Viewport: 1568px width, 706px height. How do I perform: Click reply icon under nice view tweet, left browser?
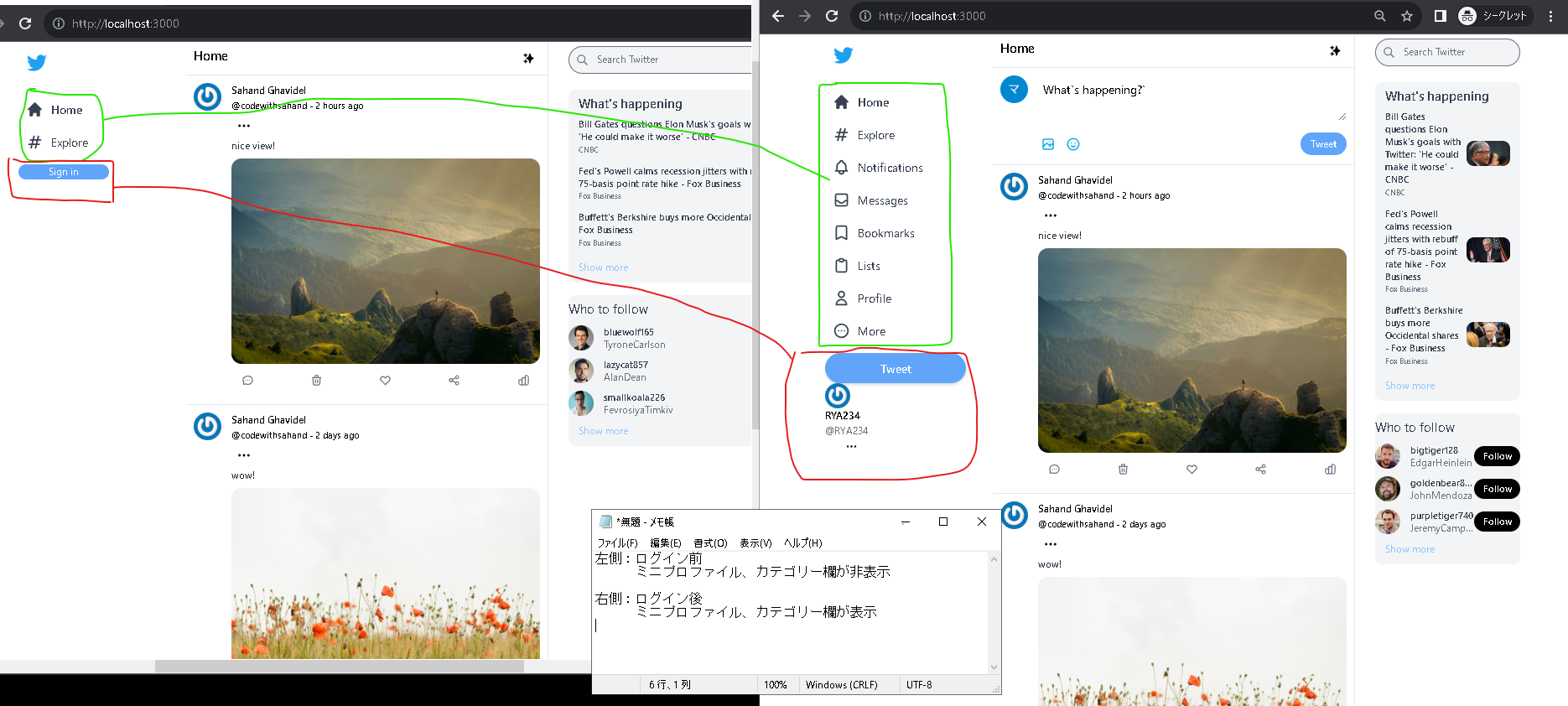pyautogui.click(x=247, y=381)
